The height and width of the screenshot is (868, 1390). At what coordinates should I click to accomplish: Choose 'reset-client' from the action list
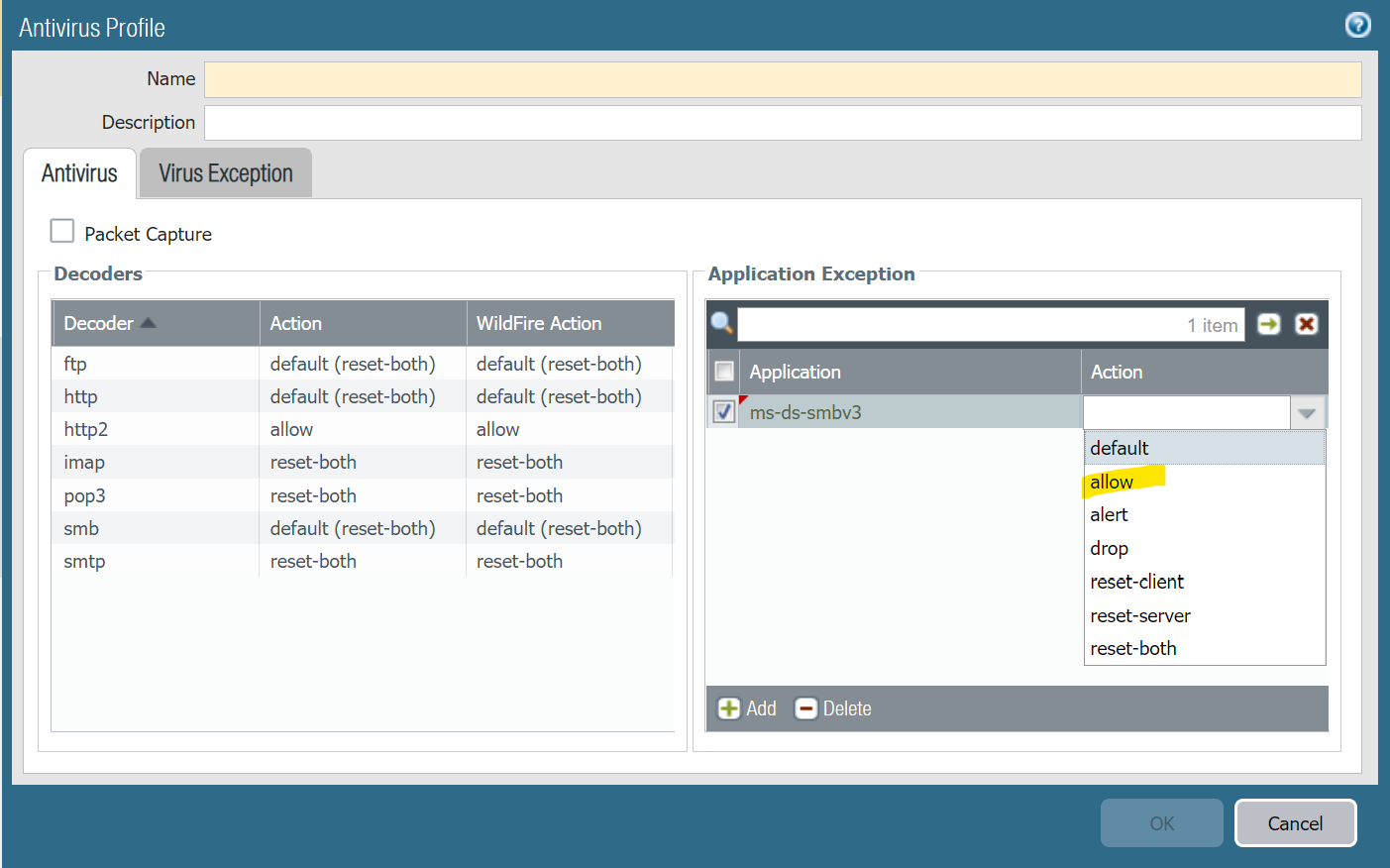click(1204, 582)
